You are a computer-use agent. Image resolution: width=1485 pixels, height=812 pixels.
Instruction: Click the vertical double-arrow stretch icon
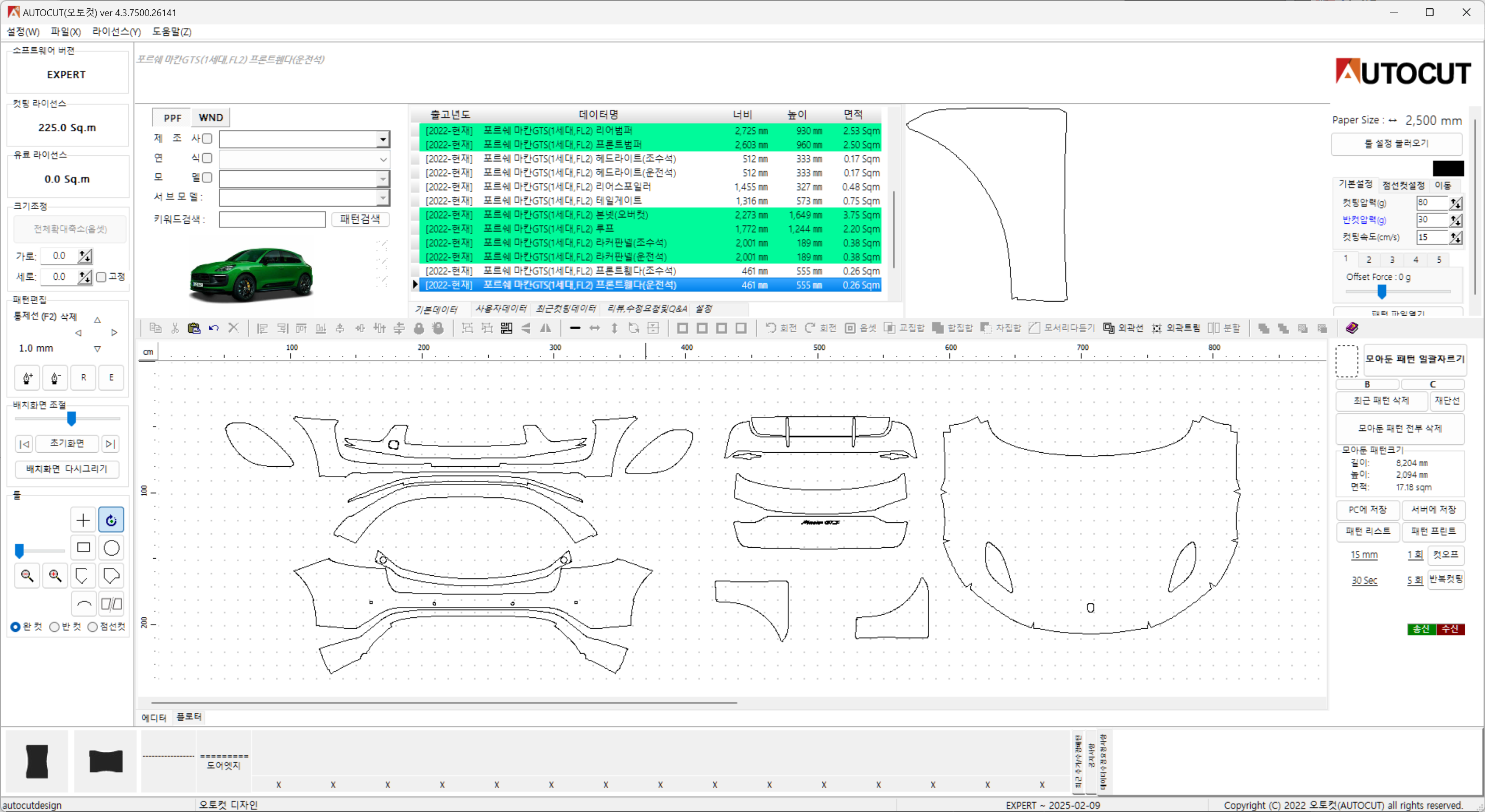(614, 328)
